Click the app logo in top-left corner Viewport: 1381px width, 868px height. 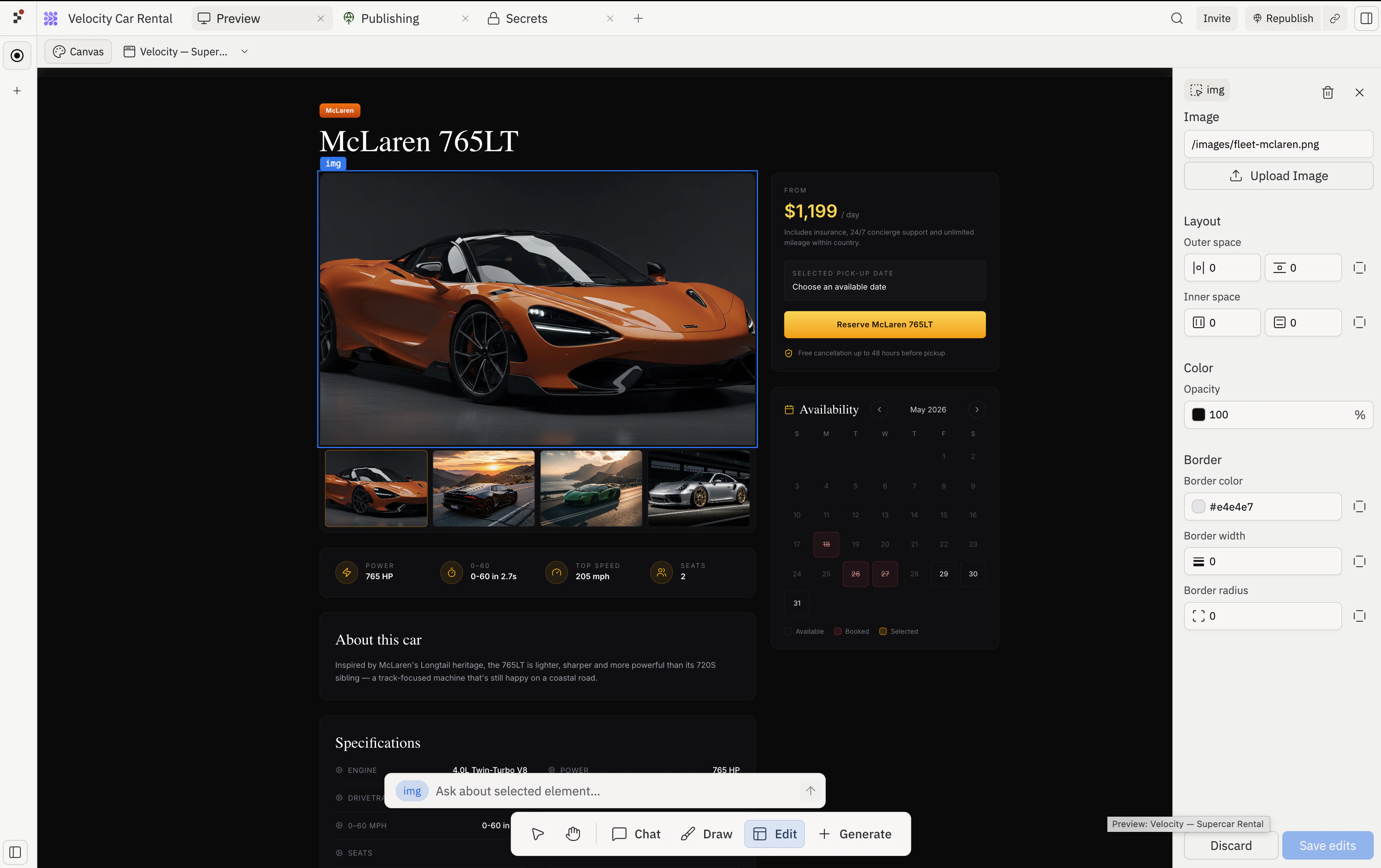[18, 16]
